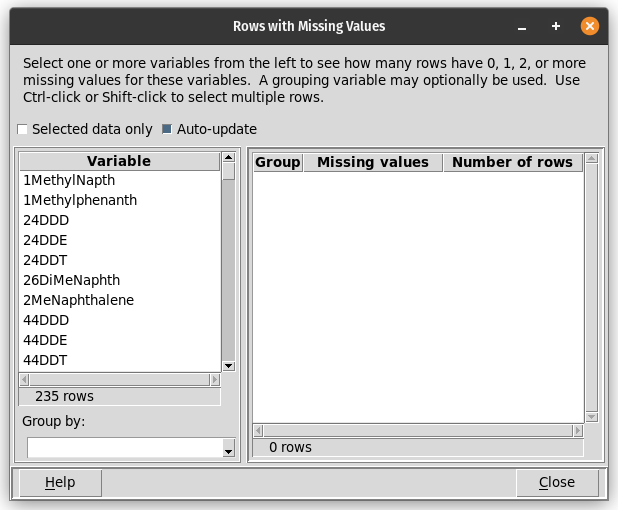The height and width of the screenshot is (510, 618).
Task: Select the 26DiMeNaphth variable
Action: pyautogui.click(x=119, y=280)
